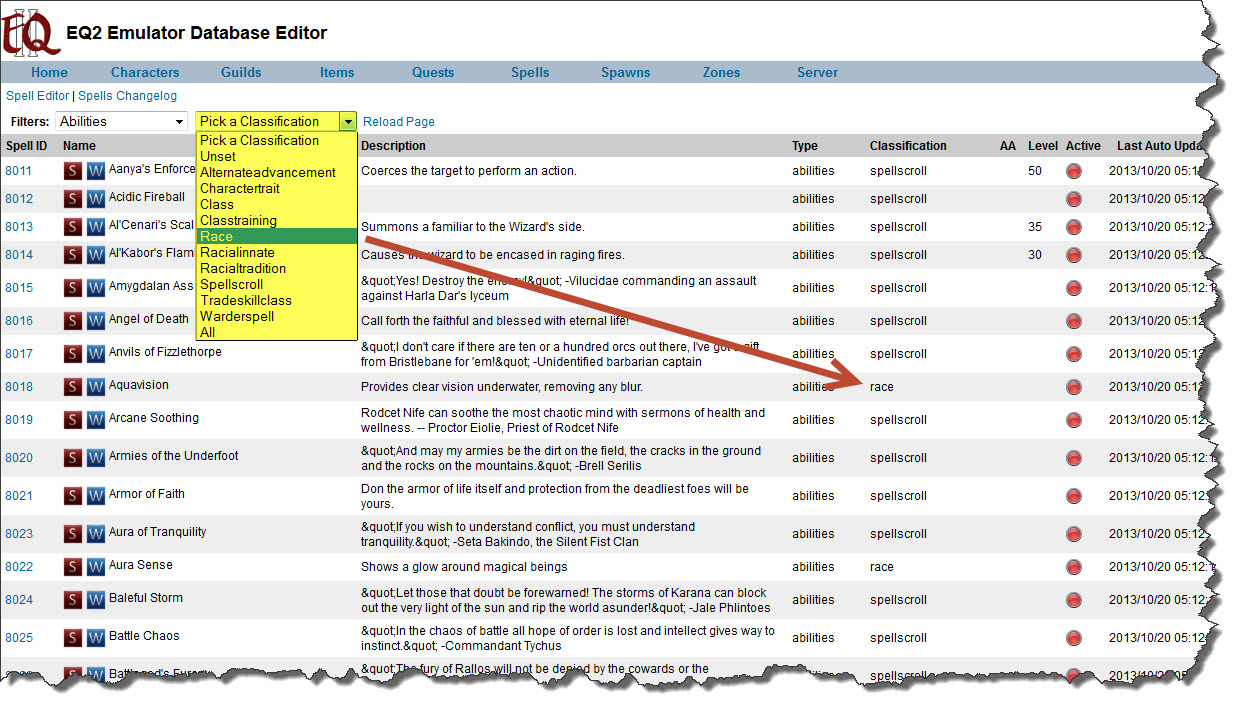Click the W icon for Baleful Storm
1242x710 pixels.
95,600
